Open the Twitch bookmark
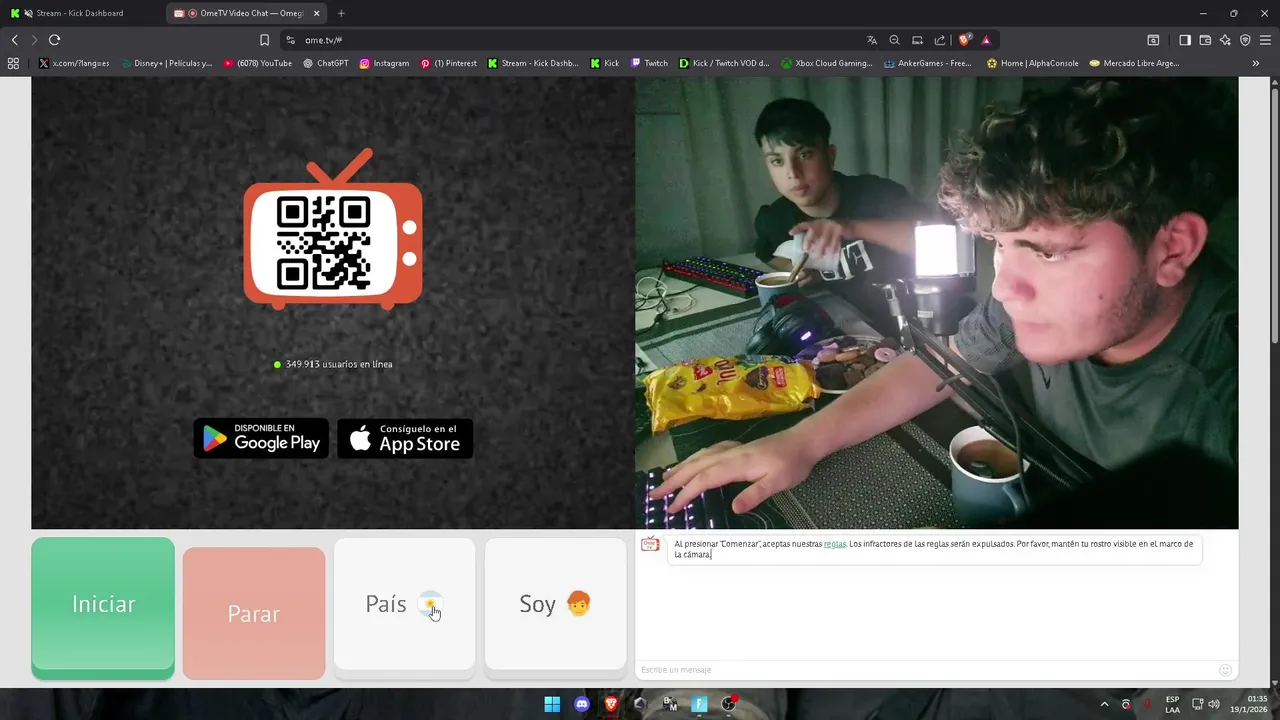 [x=649, y=63]
